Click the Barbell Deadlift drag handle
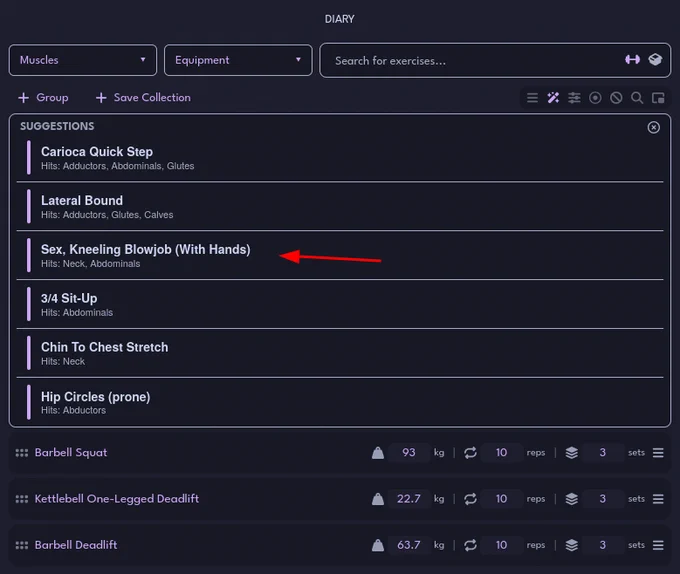The image size is (680, 574). [x=22, y=545]
